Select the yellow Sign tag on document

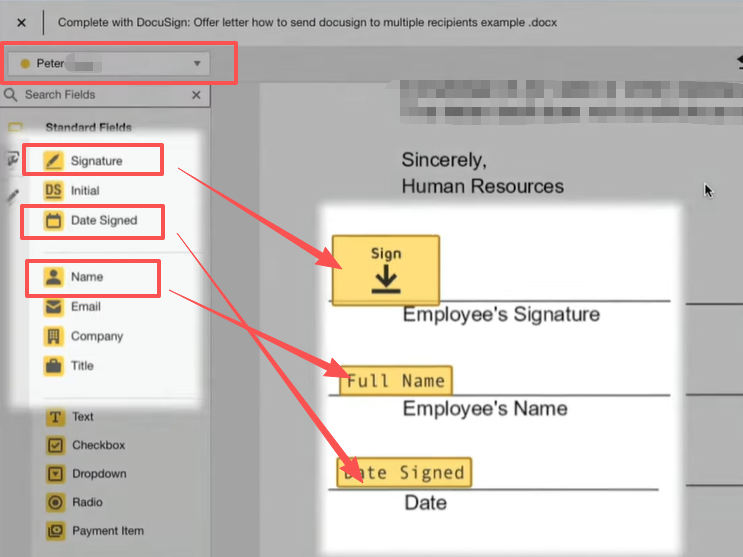(386, 270)
